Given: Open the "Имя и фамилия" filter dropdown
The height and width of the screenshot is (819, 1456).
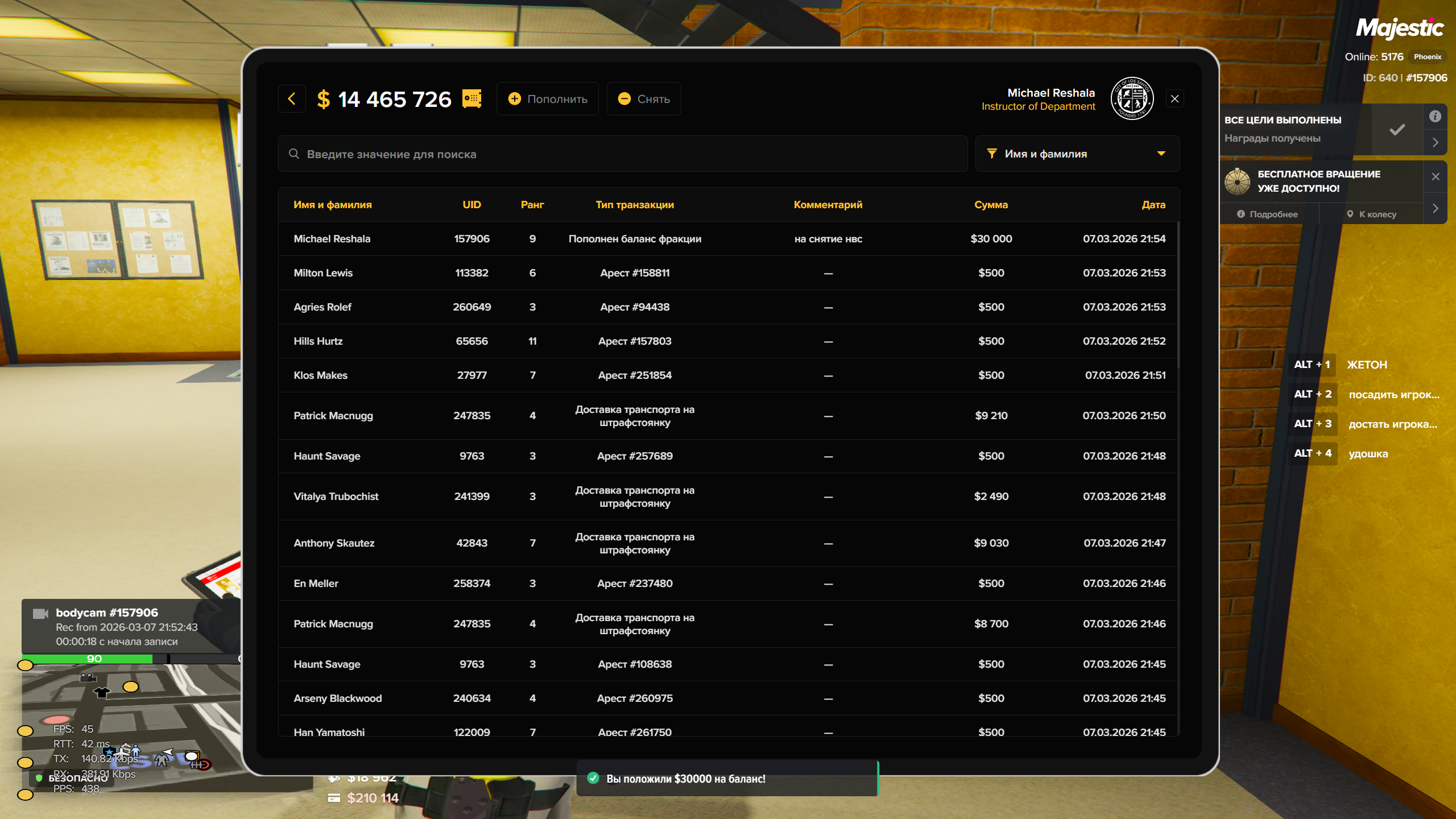Looking at the screenshot, I should coord(1077,154).
